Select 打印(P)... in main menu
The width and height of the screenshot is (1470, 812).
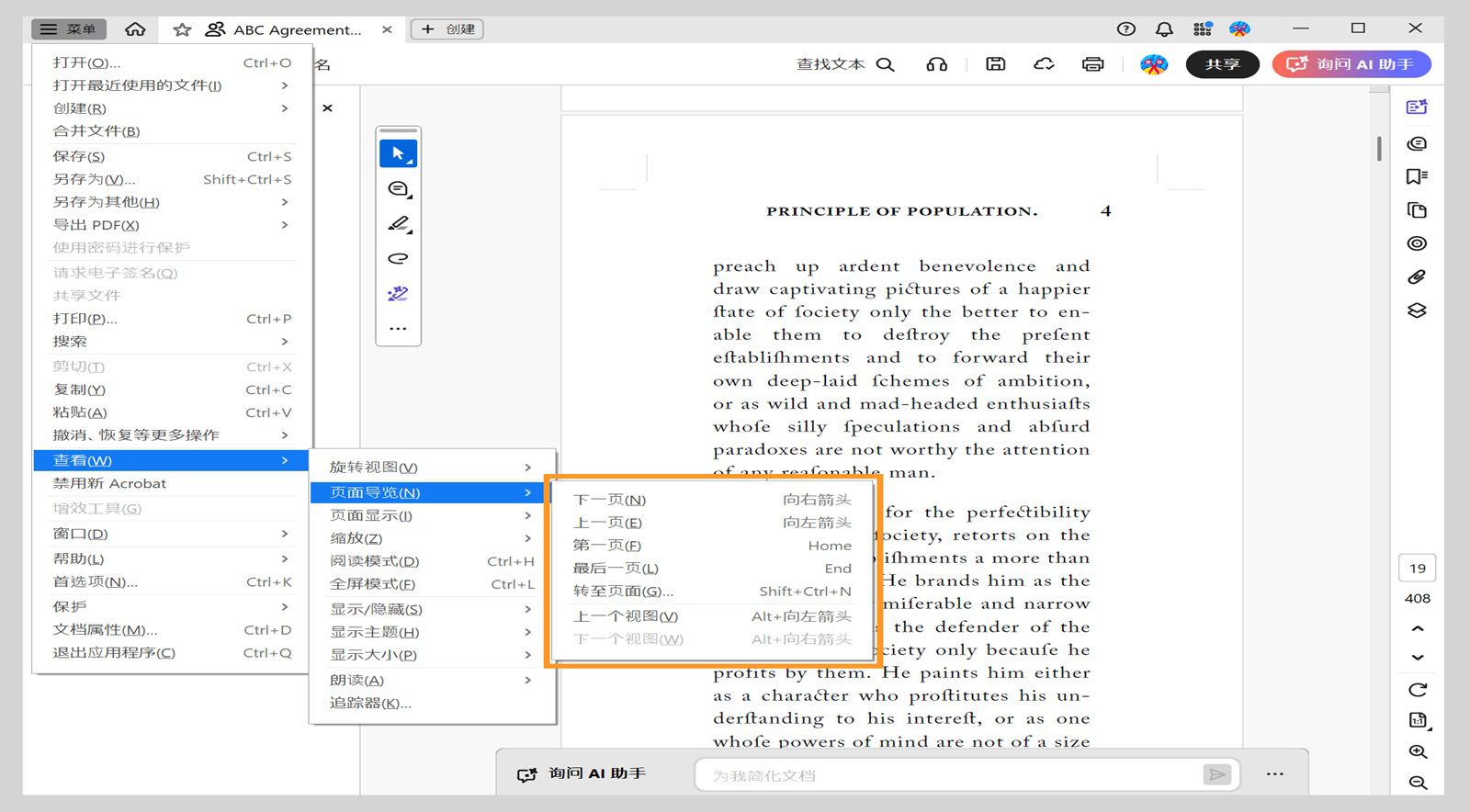click(x=172, y=319)
